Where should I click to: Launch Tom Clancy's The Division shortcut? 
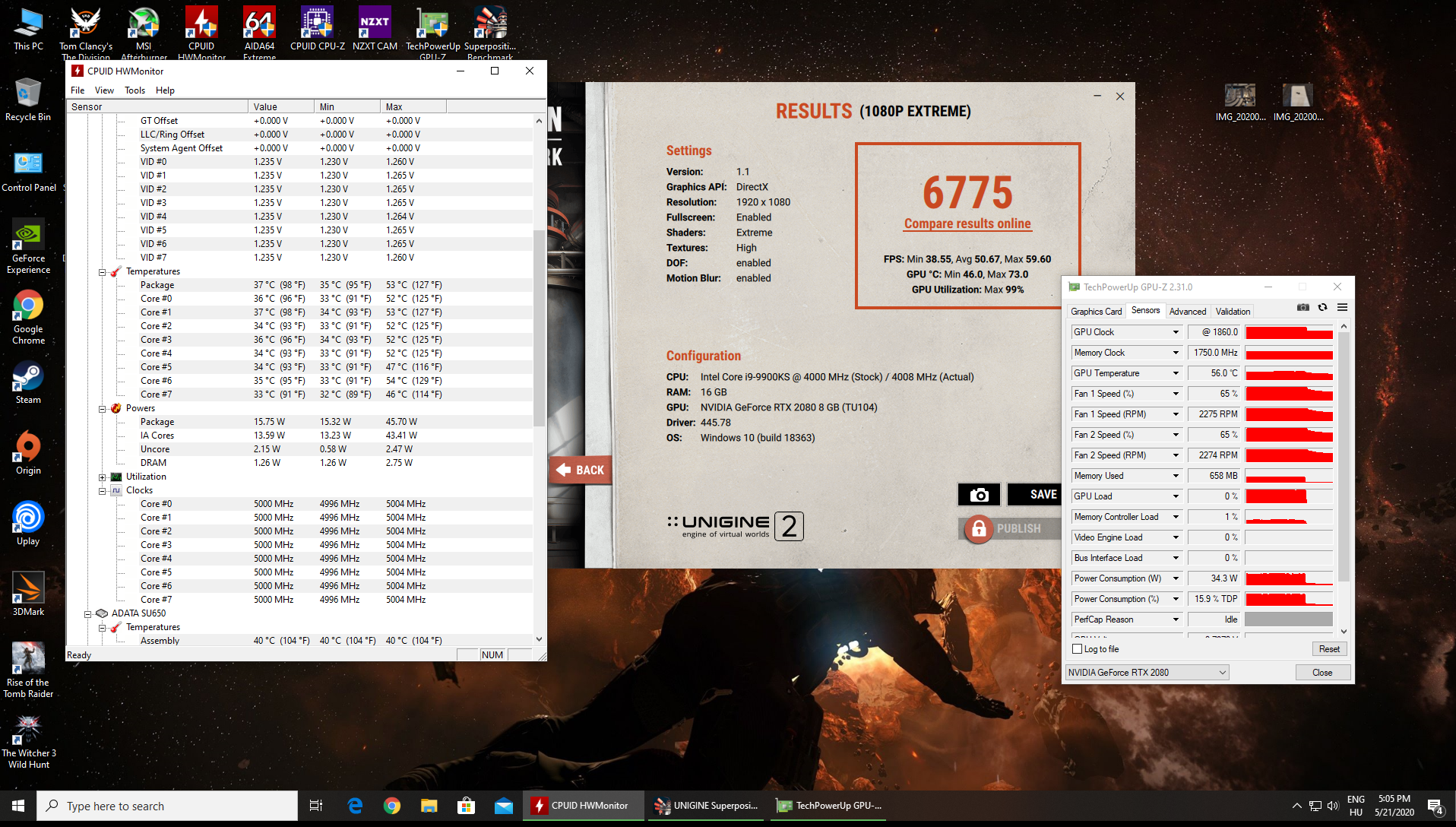pyautogui.click(x=86, y=32)
